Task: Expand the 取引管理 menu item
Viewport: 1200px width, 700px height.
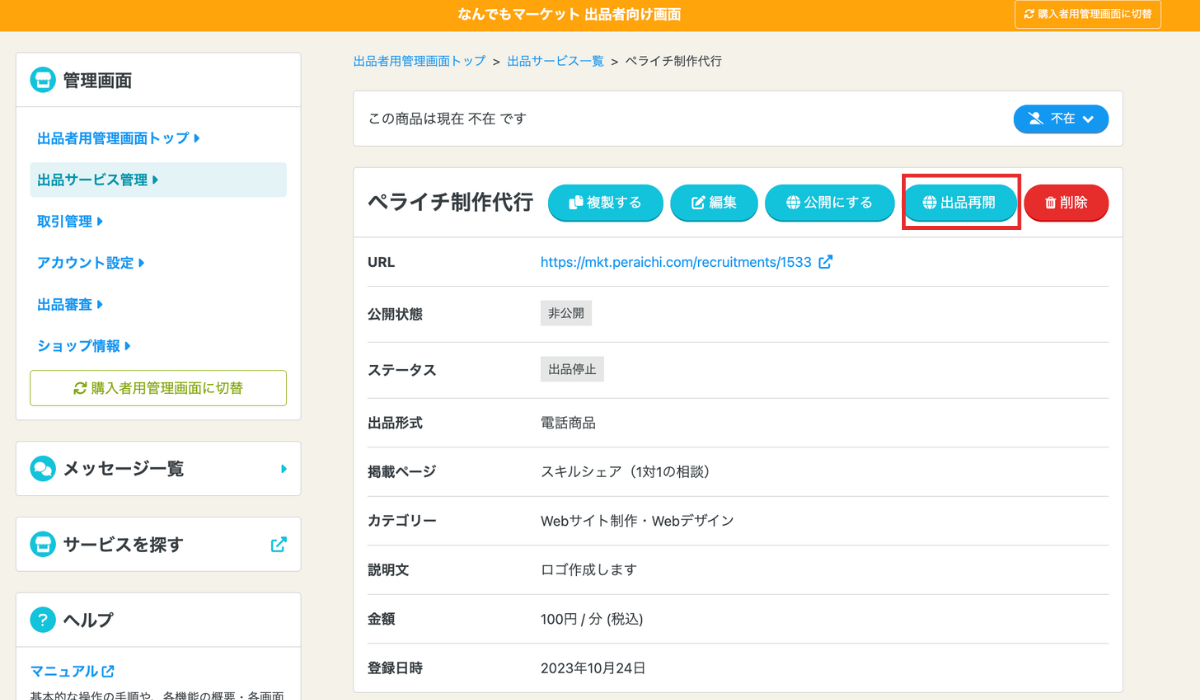Action: pos(70,221)
